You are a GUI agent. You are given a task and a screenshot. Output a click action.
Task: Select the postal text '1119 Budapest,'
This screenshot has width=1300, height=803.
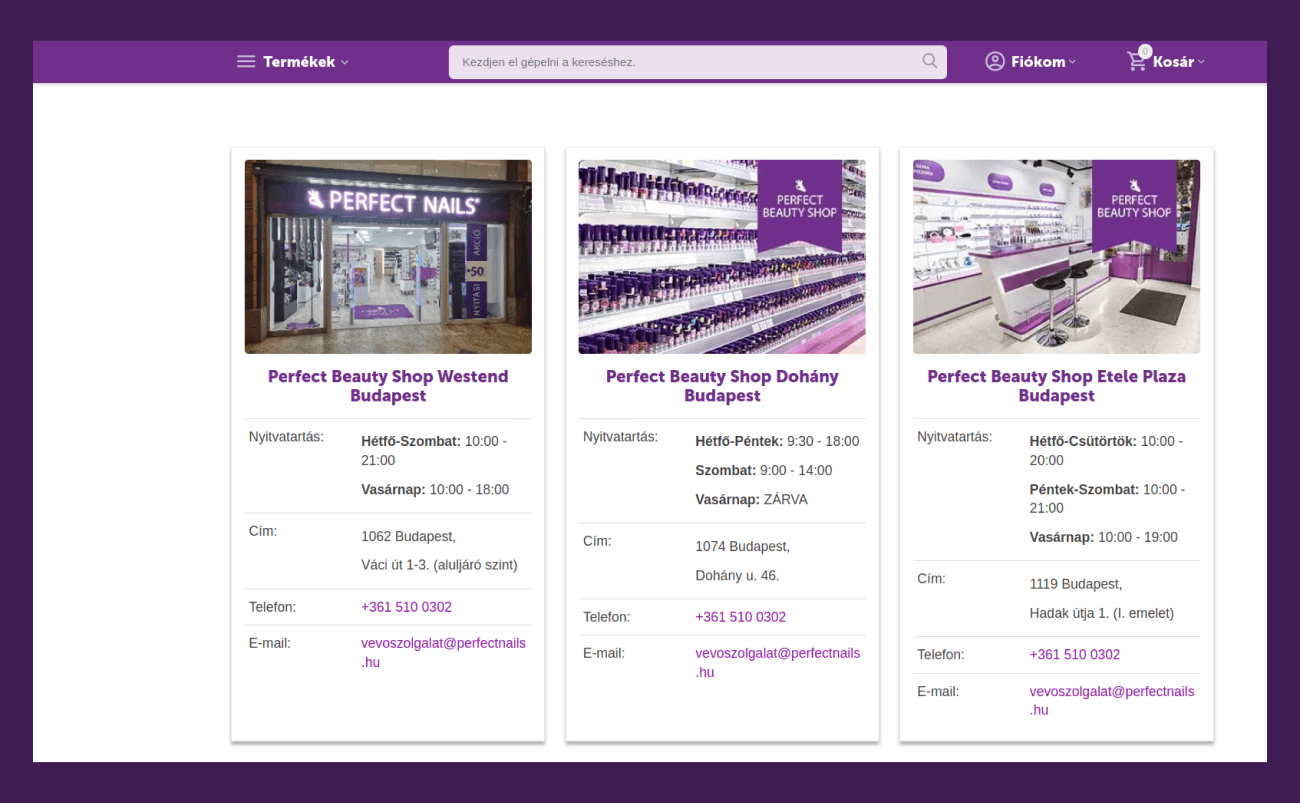coord(1076,584)
